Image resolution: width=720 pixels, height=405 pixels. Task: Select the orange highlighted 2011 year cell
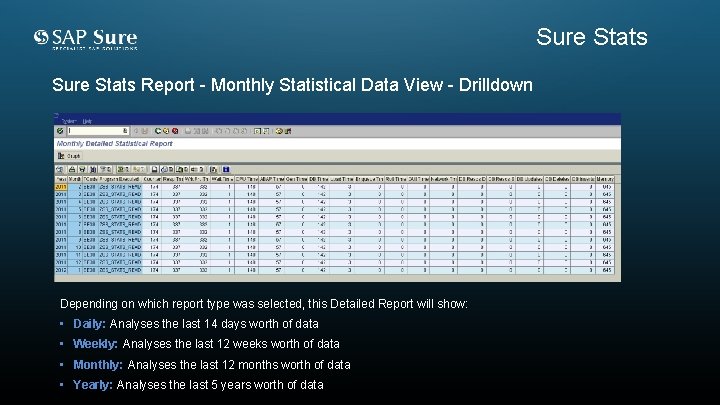[61, 187]
